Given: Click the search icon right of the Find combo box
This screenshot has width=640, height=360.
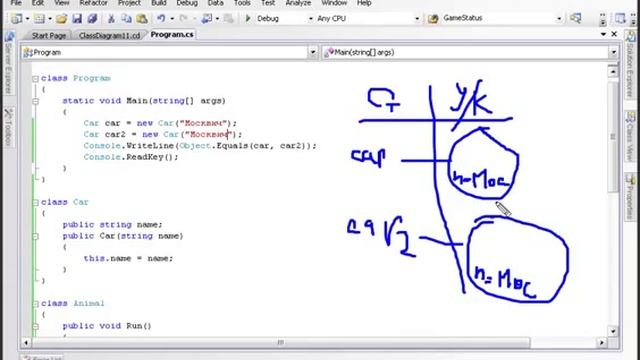Looking at the screenshot, I should coord(576,18).
